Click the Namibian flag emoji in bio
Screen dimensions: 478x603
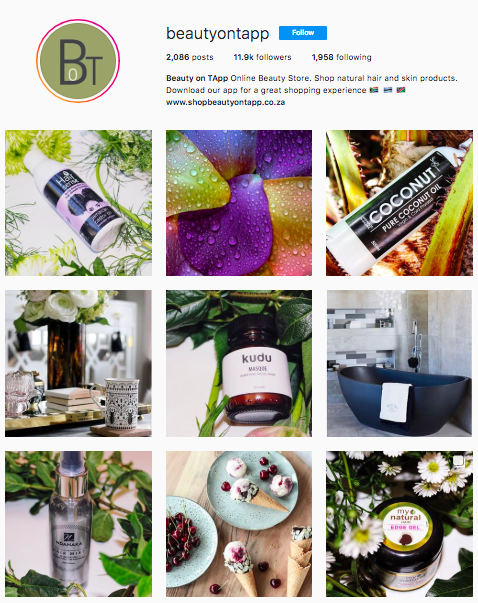[x=401, y=90]
